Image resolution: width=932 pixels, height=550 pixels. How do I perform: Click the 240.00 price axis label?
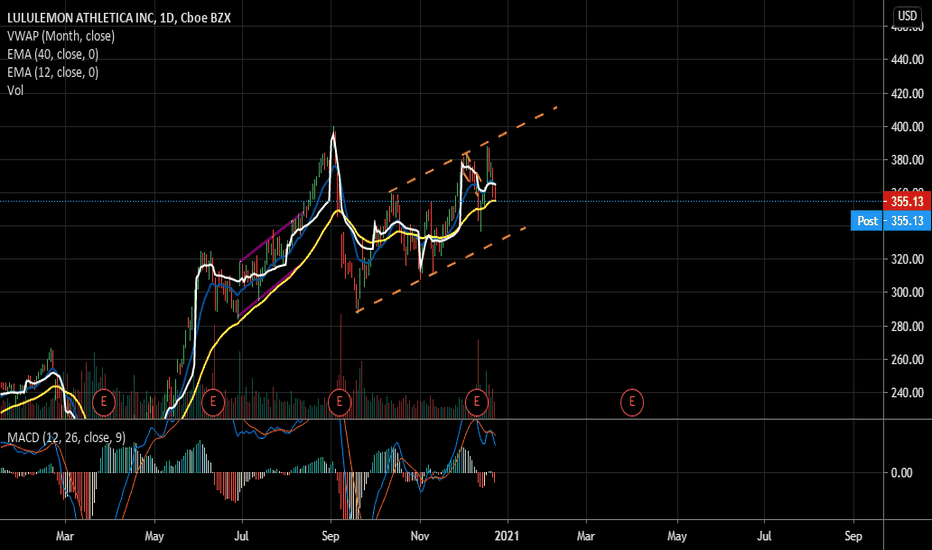click(x=907, y=393)
